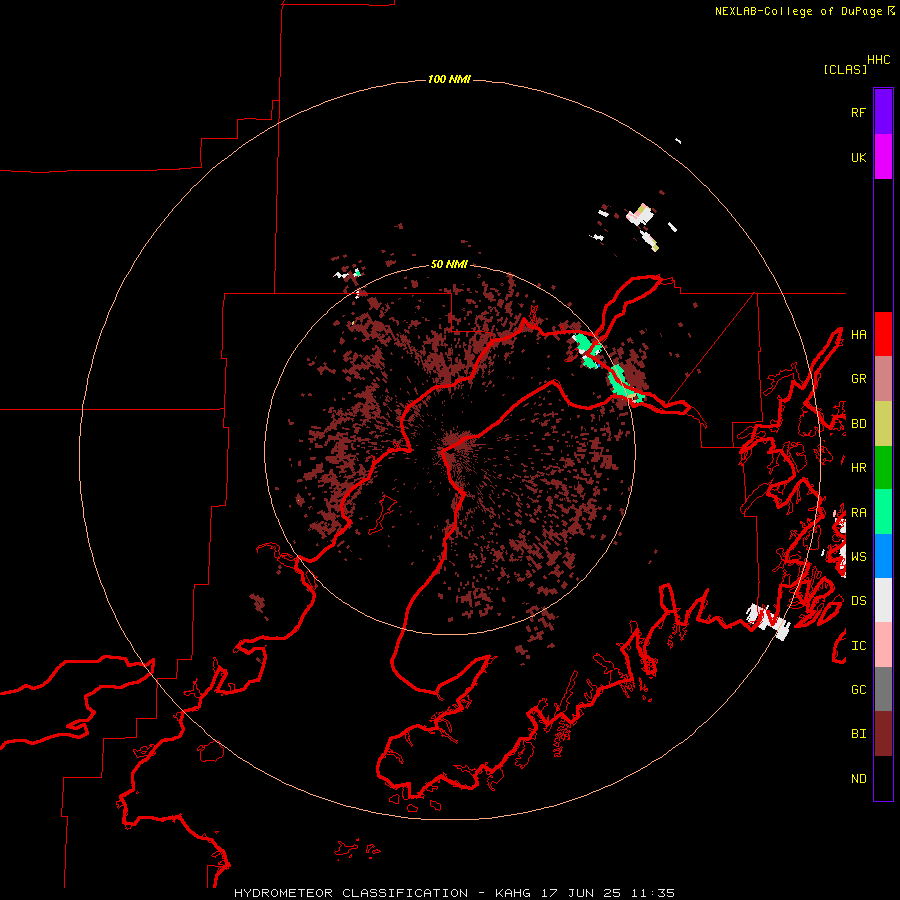Click the Hydrometeor Classification KAHG title text
This screenshot has height=900, width=900.
454,893
